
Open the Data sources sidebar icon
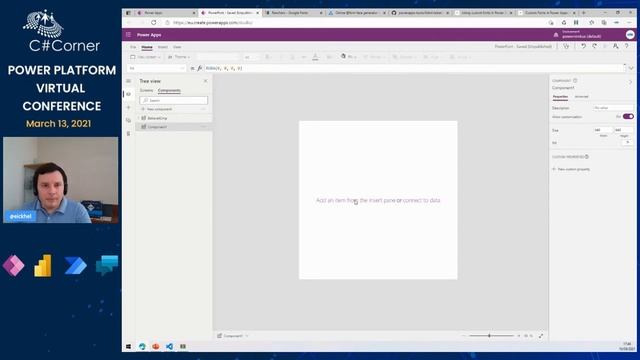click(x=129, y=120)
